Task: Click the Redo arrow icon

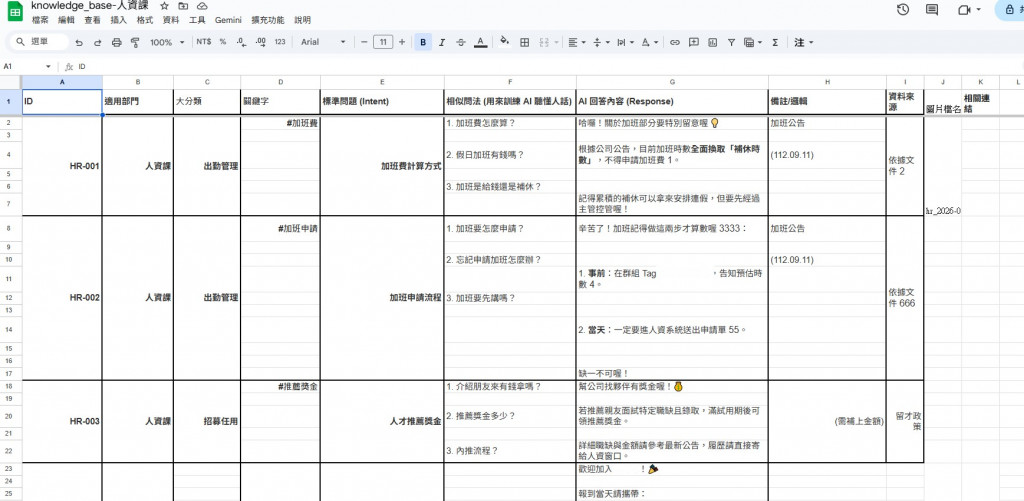Action: point(98,42)
